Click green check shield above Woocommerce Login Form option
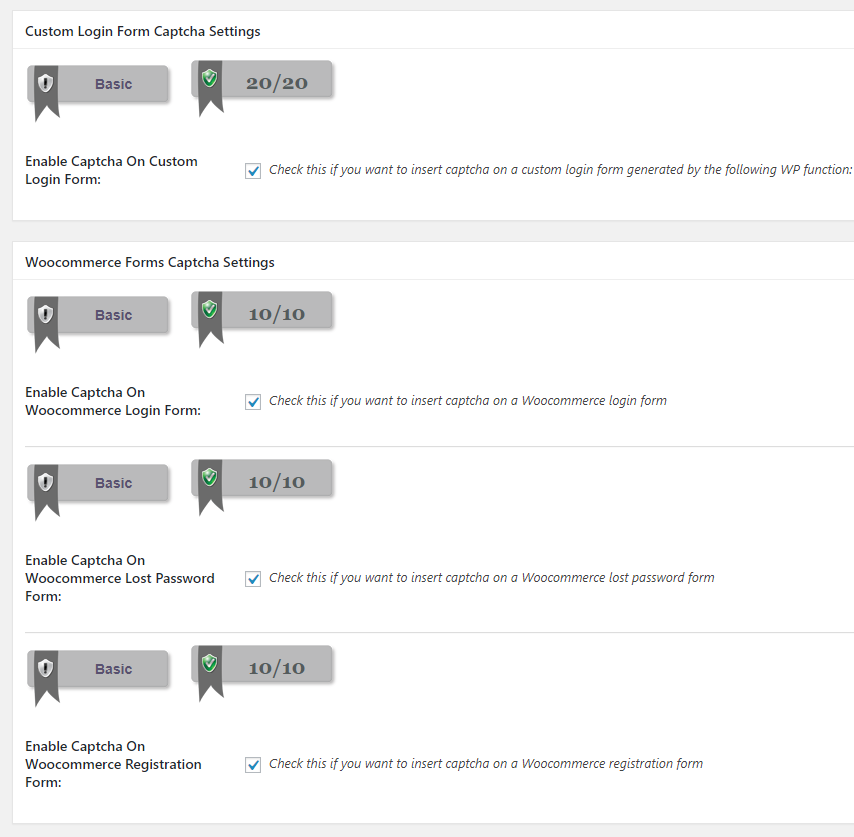 209,309
